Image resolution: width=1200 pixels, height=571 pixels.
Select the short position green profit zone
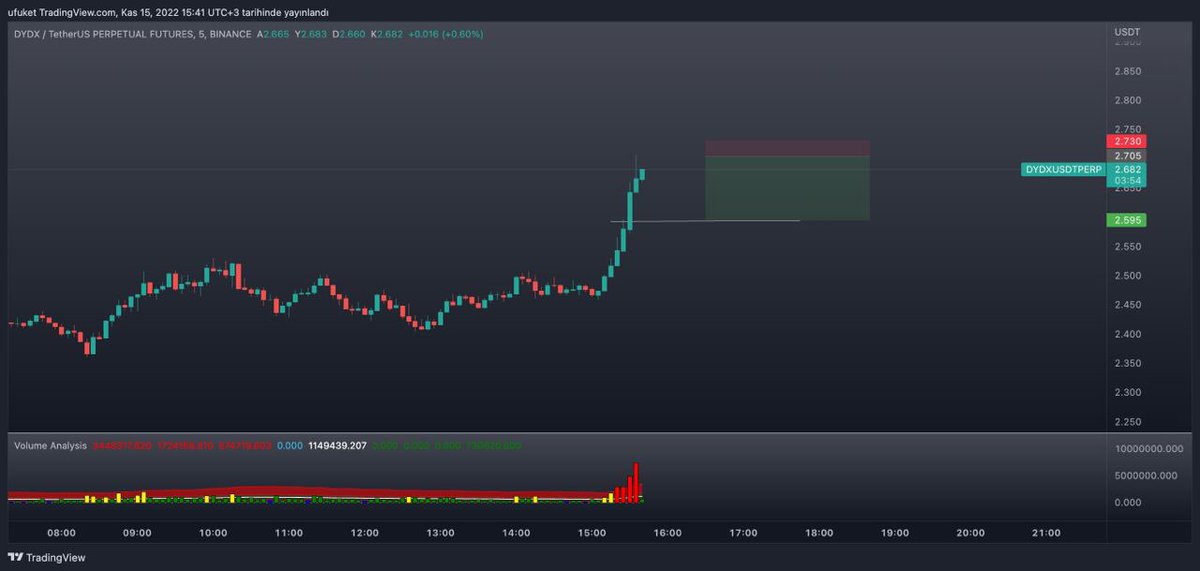[787, 187]
